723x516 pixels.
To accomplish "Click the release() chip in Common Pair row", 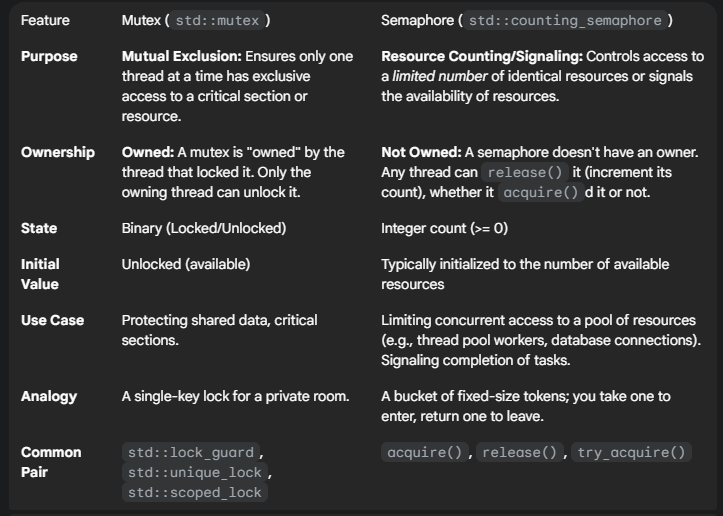I will click(x=521, y=452).
